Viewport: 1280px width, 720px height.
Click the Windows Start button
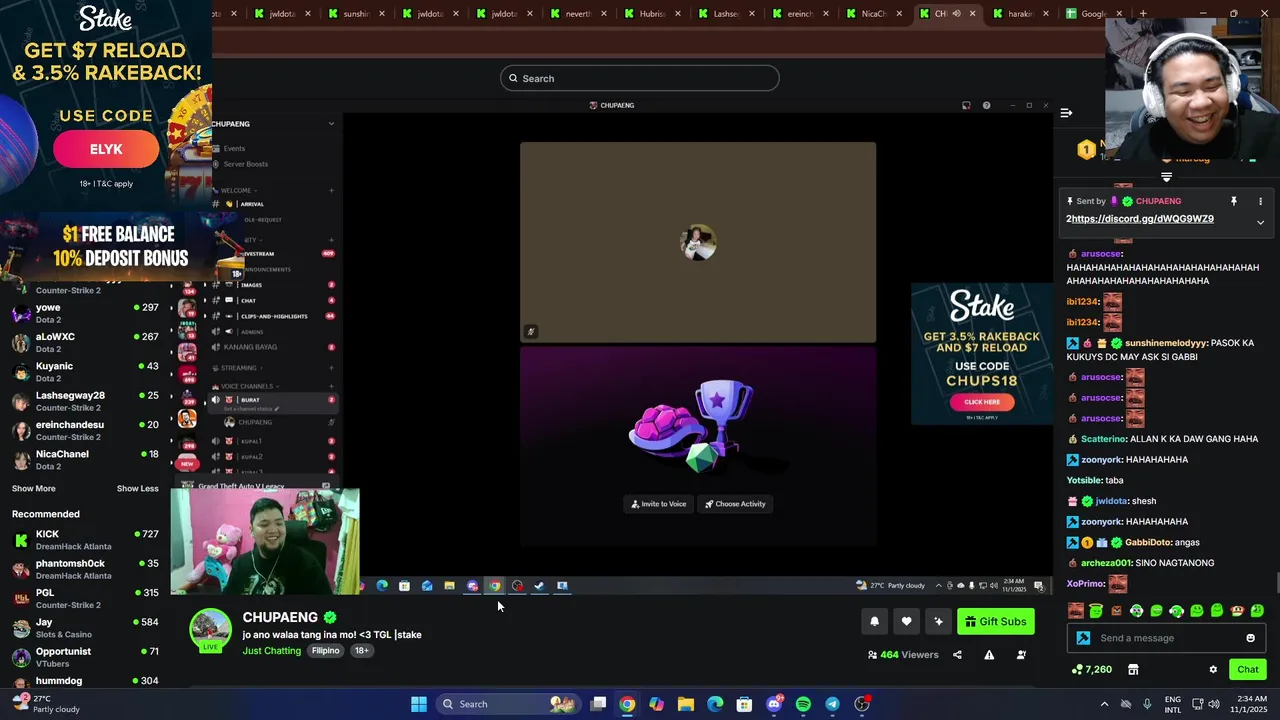[x=419, y=704]
